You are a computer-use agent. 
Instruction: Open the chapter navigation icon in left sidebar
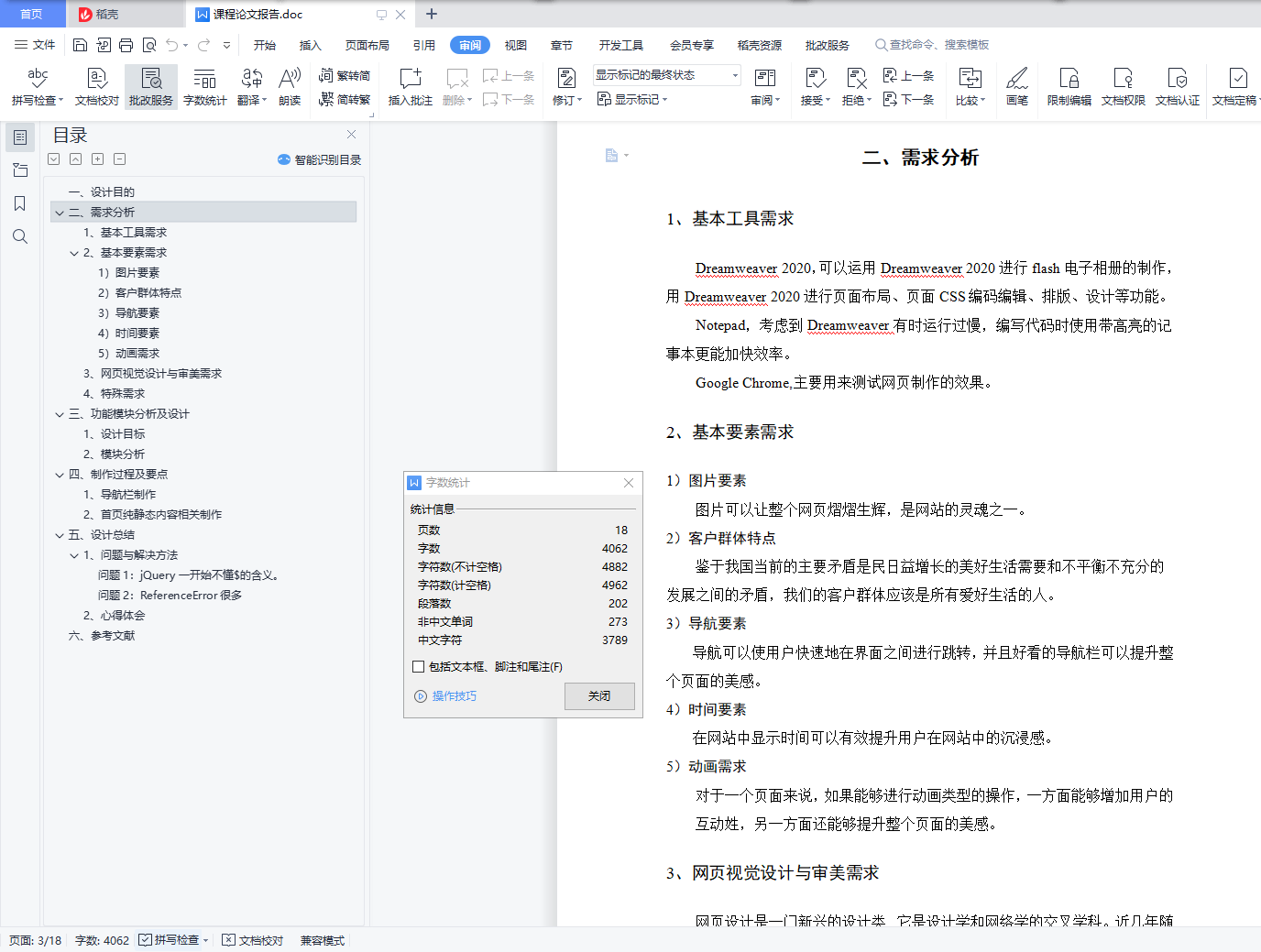click(x=20, y=170)
